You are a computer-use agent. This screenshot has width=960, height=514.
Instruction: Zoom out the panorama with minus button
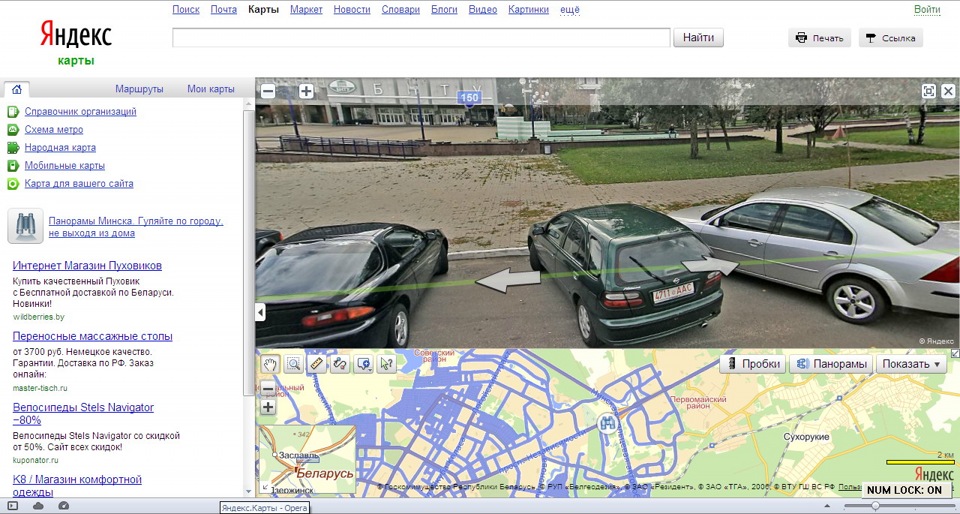point(268,92)
